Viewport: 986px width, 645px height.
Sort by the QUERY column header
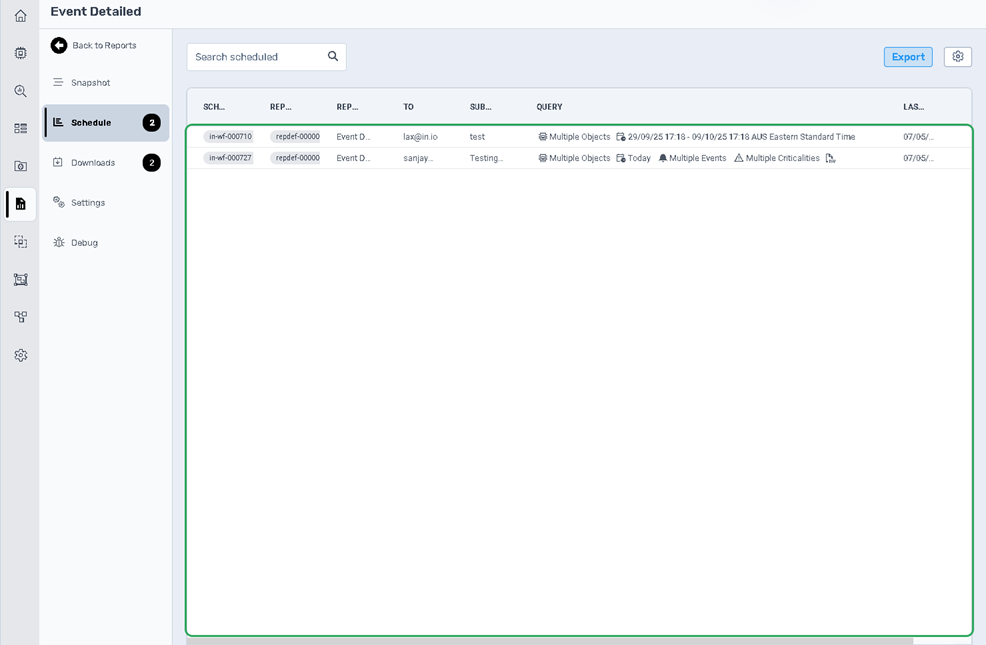coord(549,107)
